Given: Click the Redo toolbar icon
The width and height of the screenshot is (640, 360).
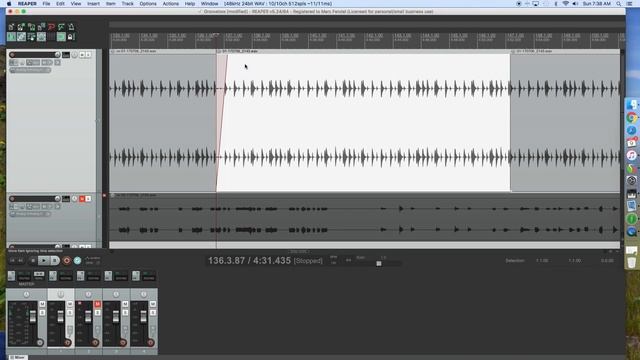Looking at the screenshot, I should tap(61, 27).
